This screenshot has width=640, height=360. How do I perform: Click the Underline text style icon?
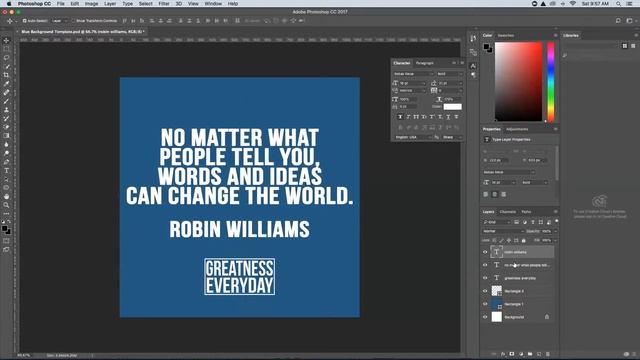[448, 117]
